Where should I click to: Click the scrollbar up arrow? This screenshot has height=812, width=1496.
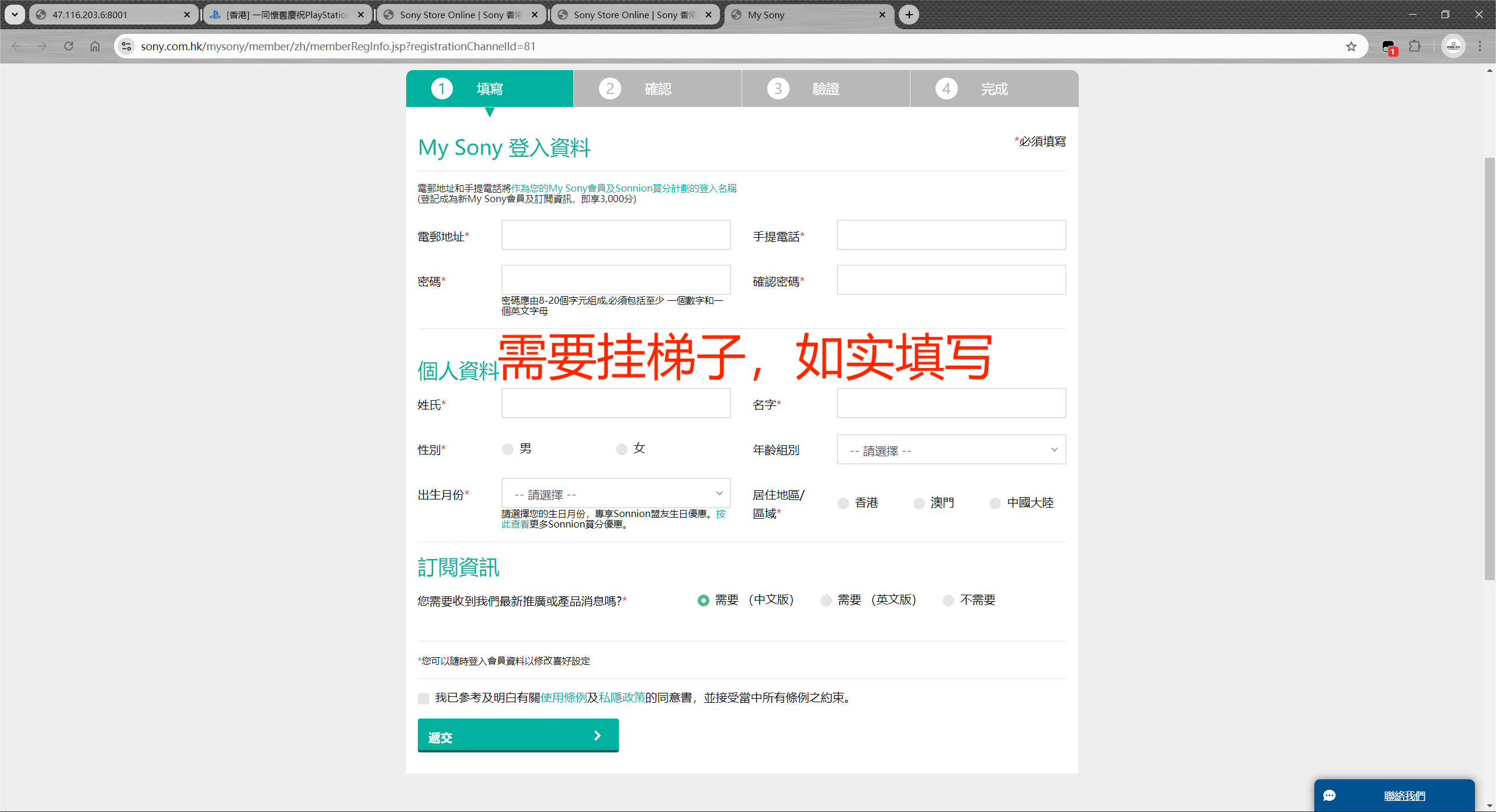[x=1490, y=71]
